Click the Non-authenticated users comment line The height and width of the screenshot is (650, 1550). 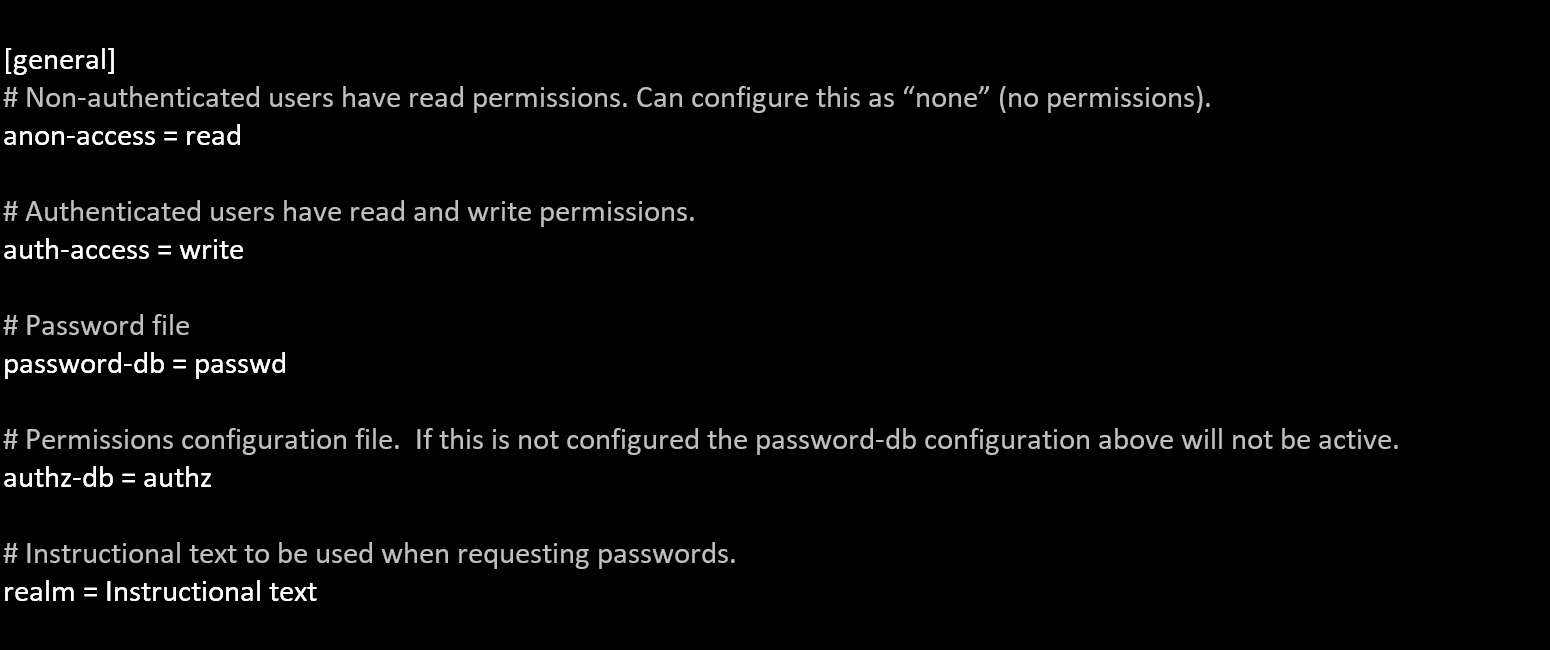607,98
